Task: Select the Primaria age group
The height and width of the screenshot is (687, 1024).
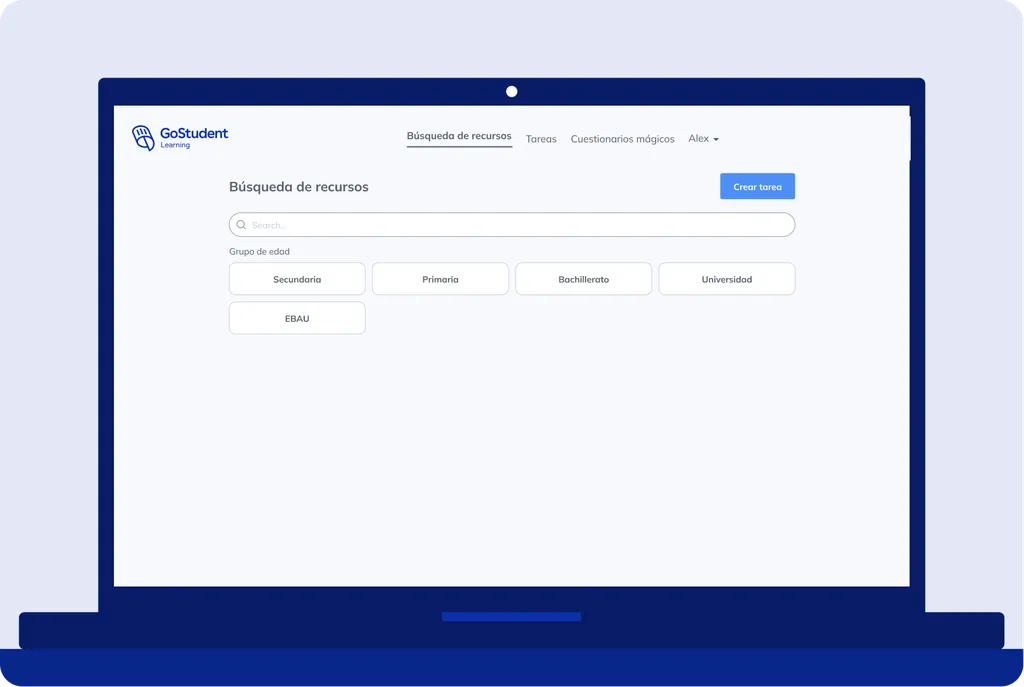Action: click(440, 279)
